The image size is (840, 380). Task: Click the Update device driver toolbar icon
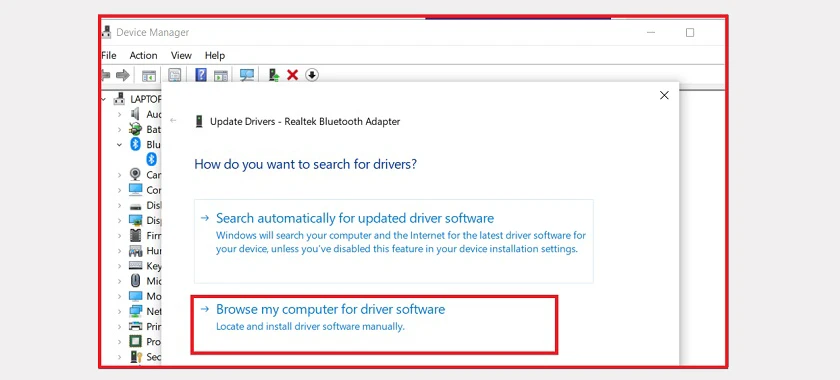274,75
